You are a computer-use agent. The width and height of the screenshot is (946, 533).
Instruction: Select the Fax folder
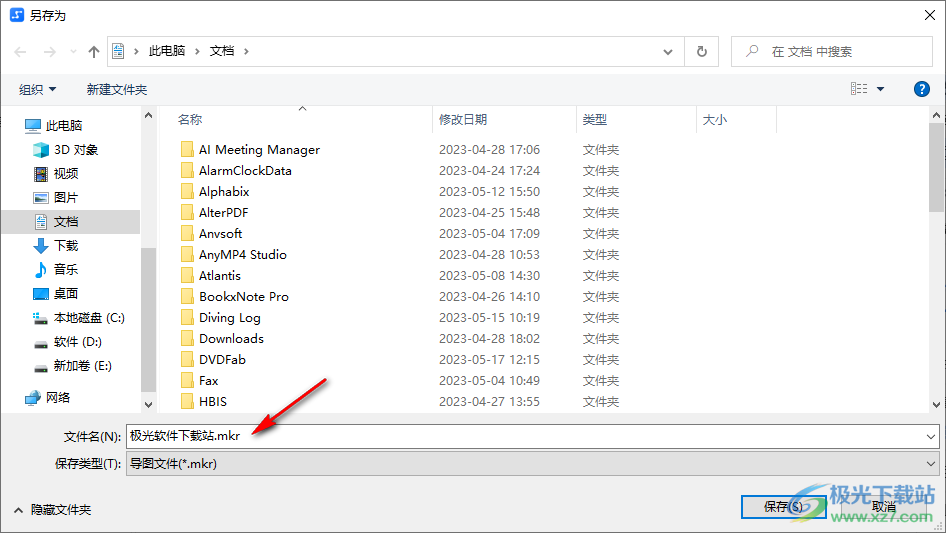point(208,381)
